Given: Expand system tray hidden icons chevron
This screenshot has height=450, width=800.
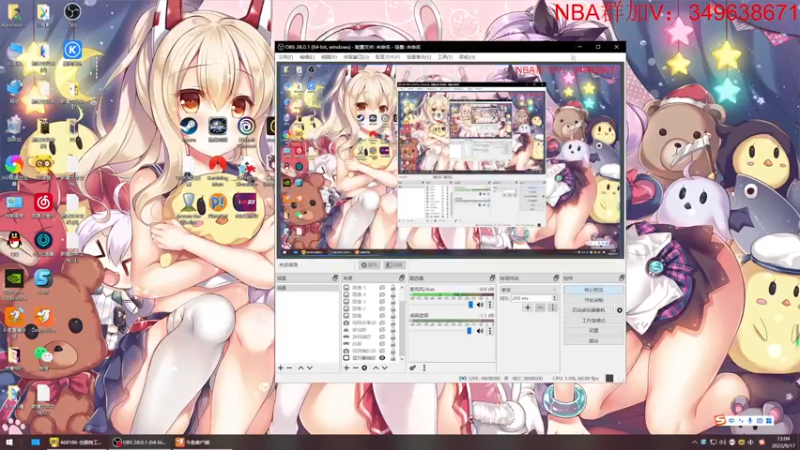Looking at the screenshot, I should [694, 442].
